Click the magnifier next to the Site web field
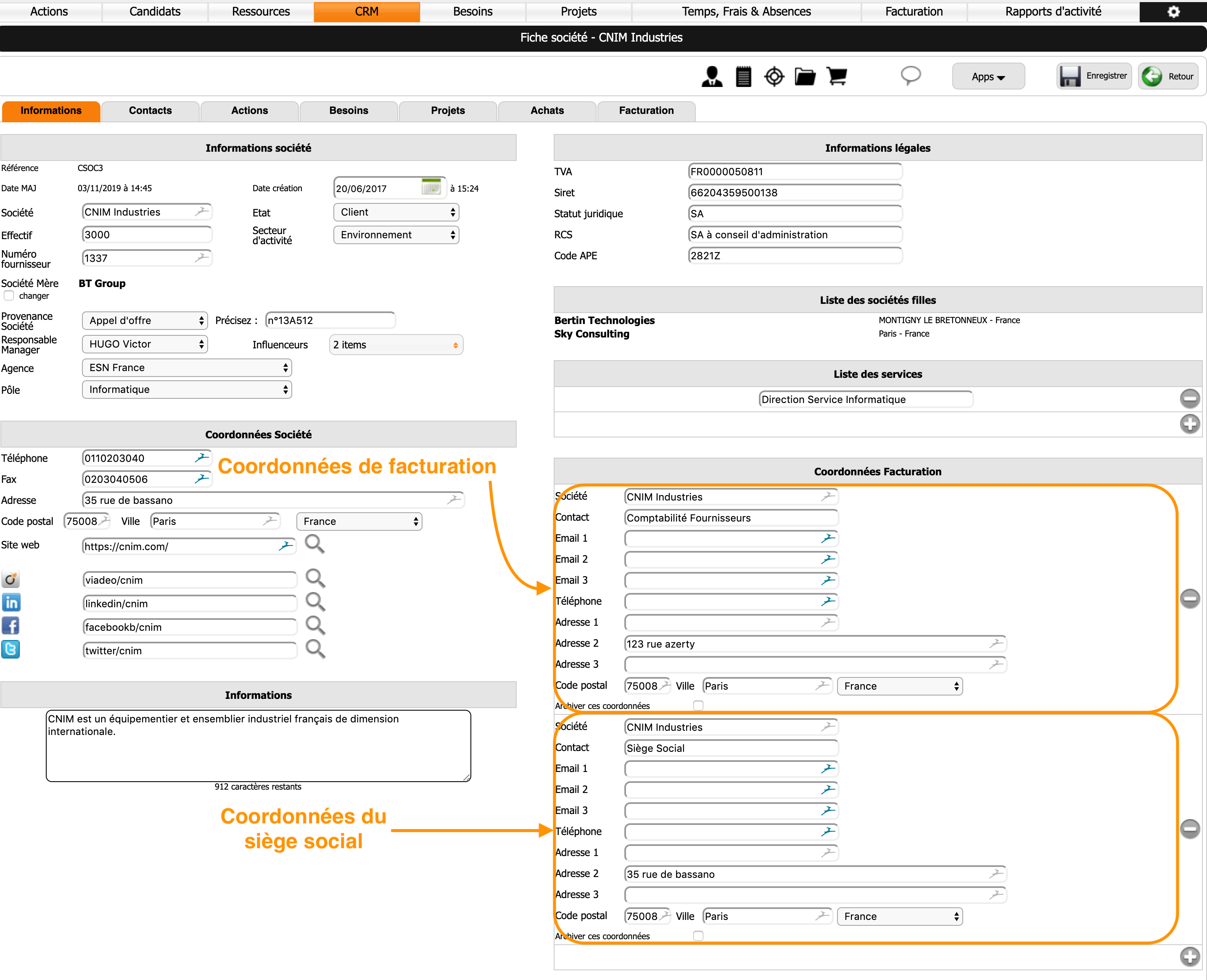Image resolution: width=1207 pixels, height=980 pixels. tap(314, 544)
